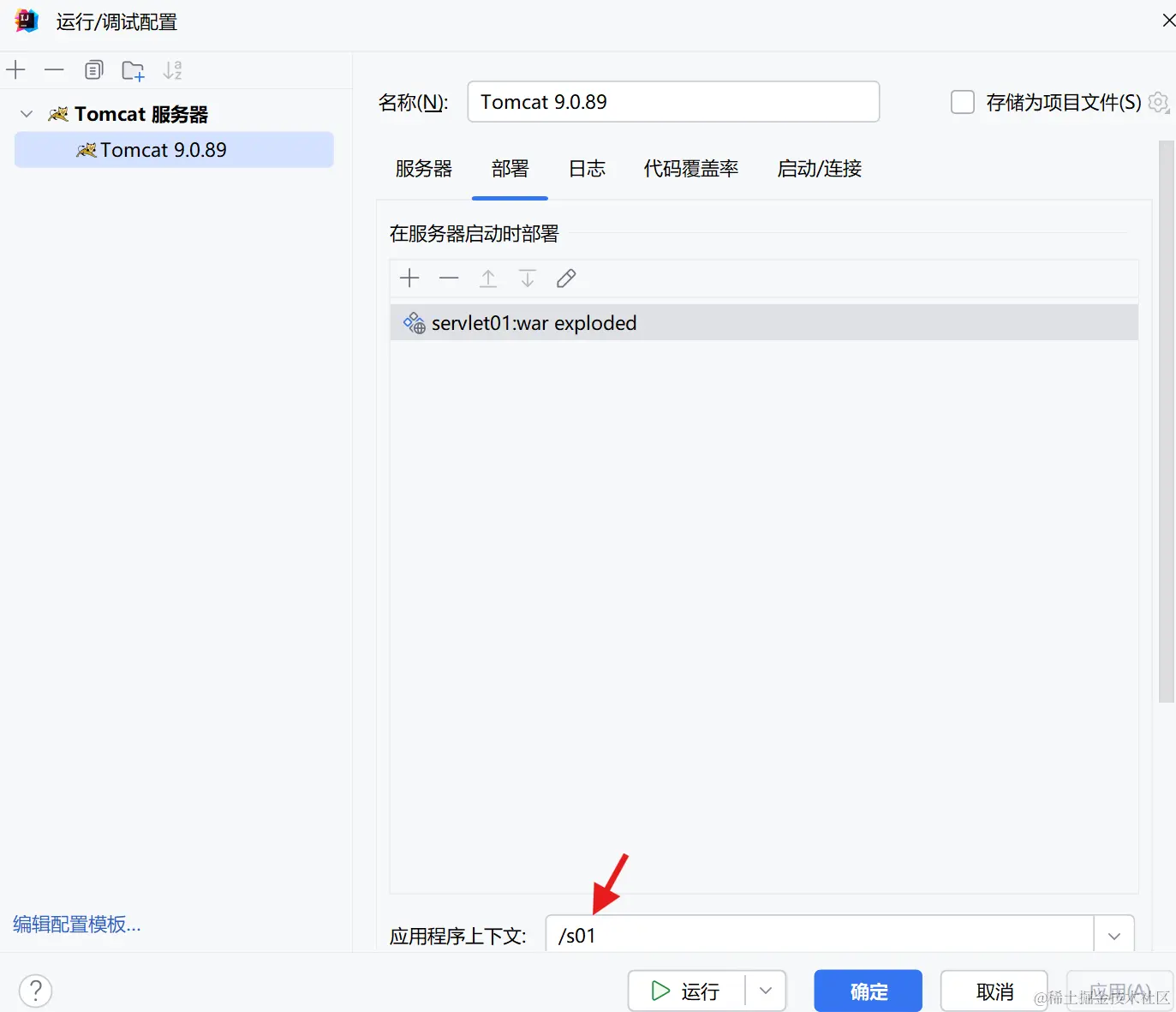Image resolution: width=1176 pixels, height=1012 pixels.
Task: Switch to the 日志 tab
Action: point(586,169)
